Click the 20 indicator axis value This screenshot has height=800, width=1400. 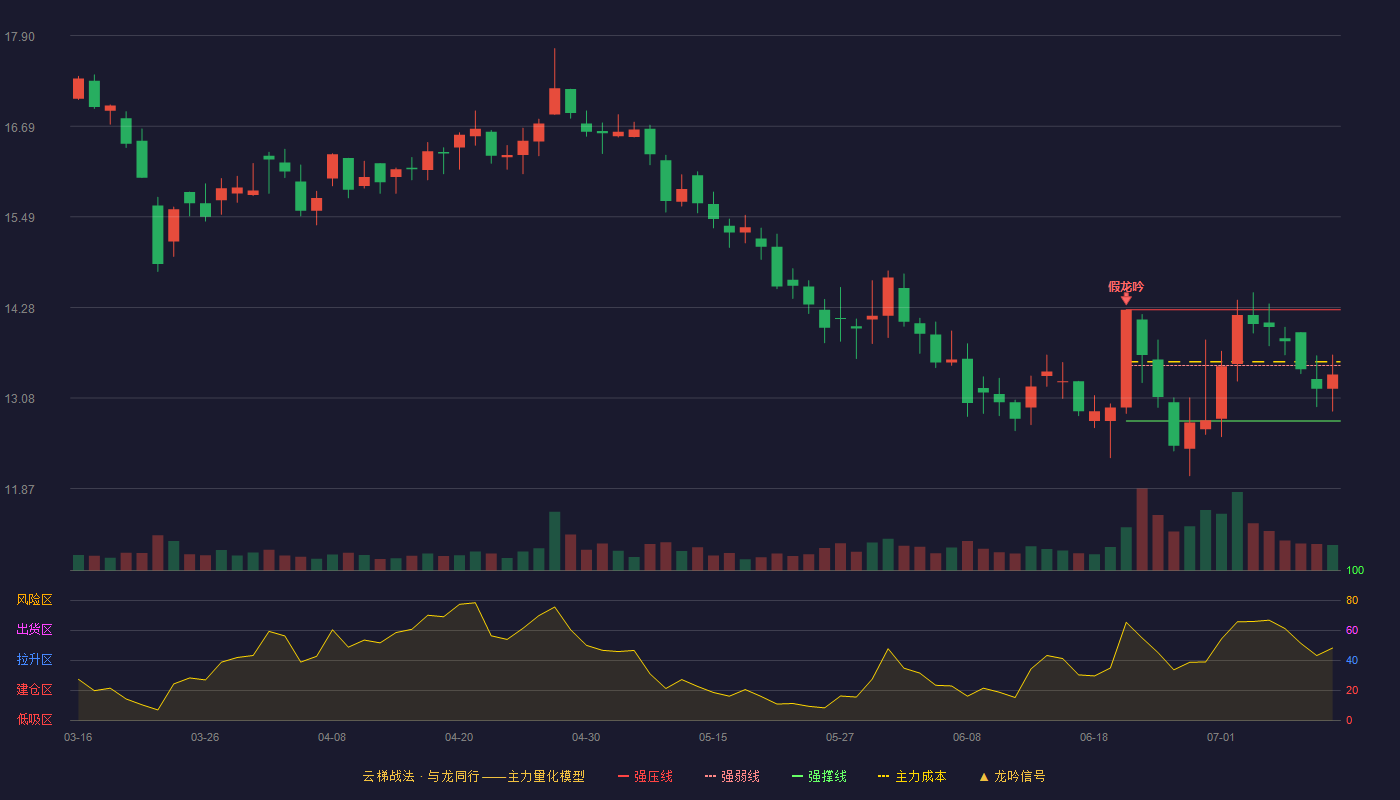[1352, 690]
